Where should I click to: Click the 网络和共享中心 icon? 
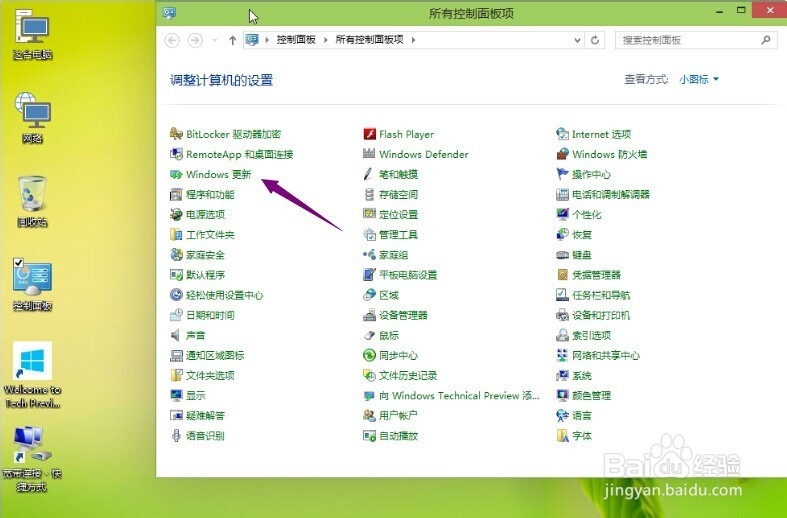[x=563, y=355]
